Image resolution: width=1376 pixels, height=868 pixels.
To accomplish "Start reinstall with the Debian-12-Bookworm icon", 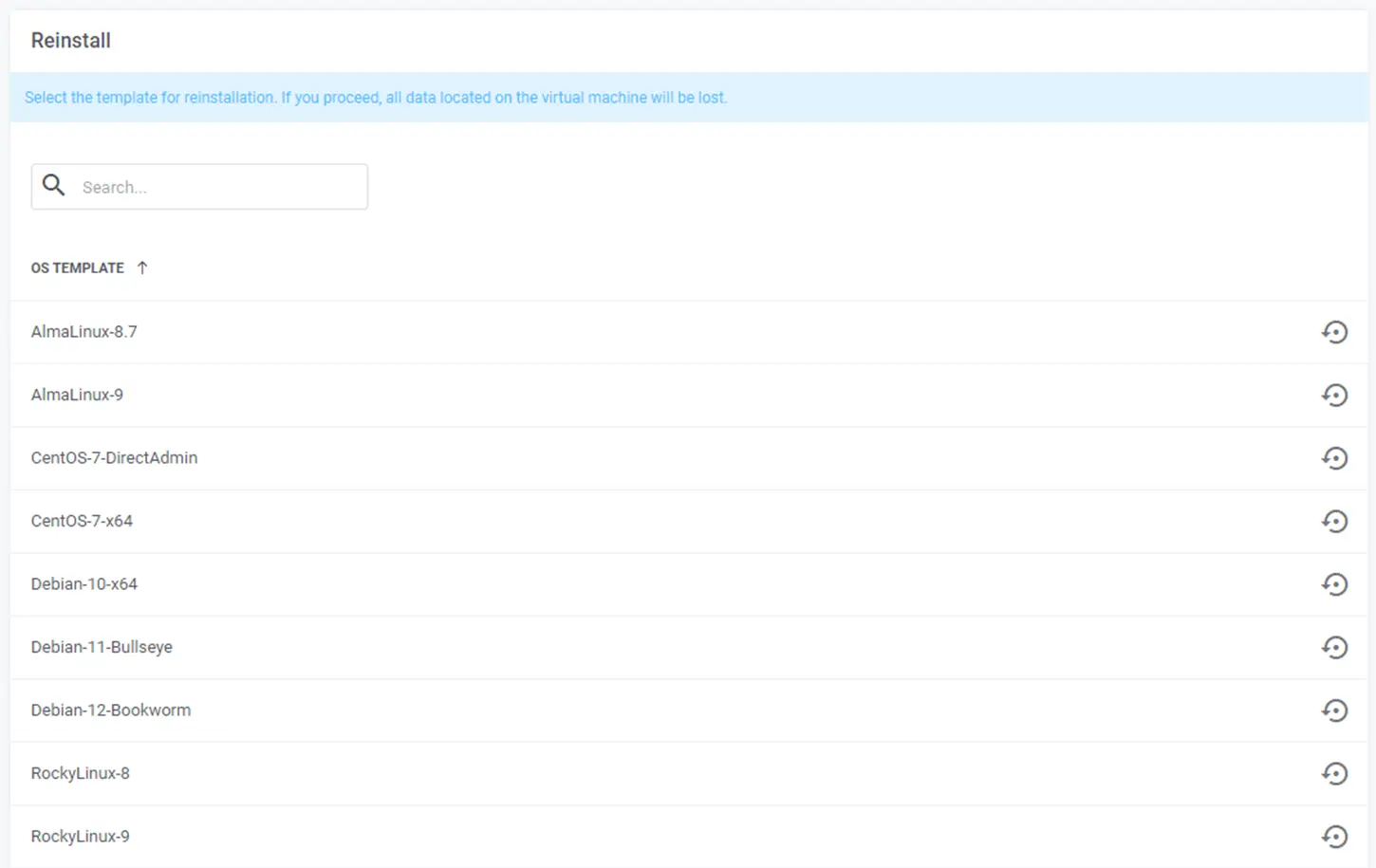I will point(1334,711).
